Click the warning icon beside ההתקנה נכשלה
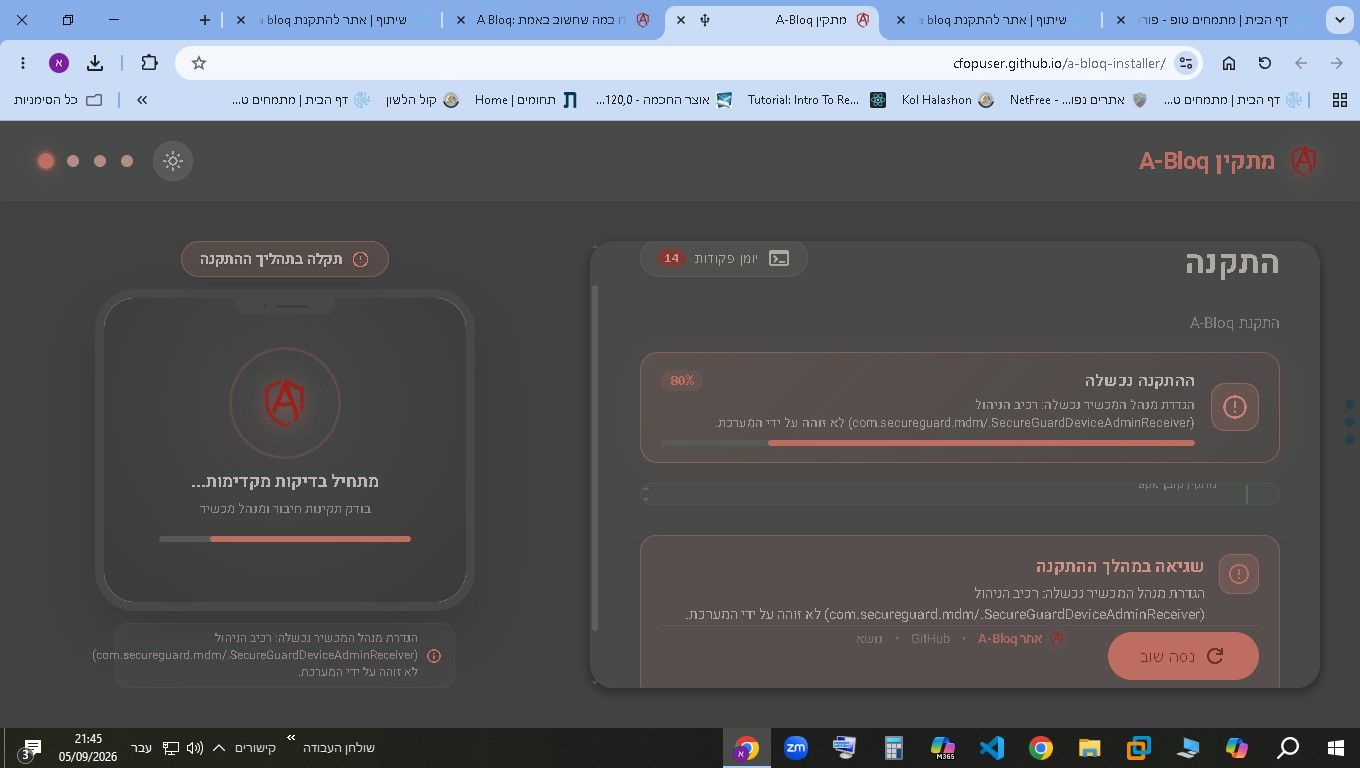Image resolution: width=1360 pixels, height=768 pixels. coord(1235,407)
